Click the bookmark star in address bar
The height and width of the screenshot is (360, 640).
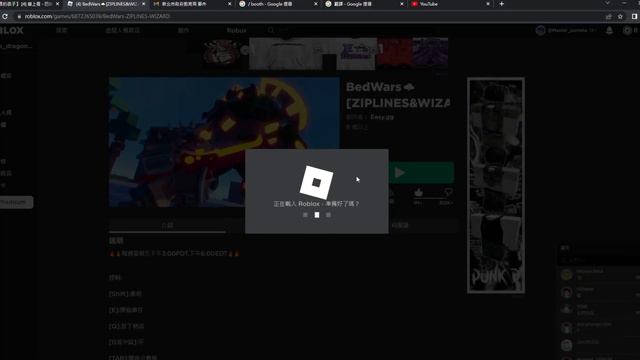(620, 16)
